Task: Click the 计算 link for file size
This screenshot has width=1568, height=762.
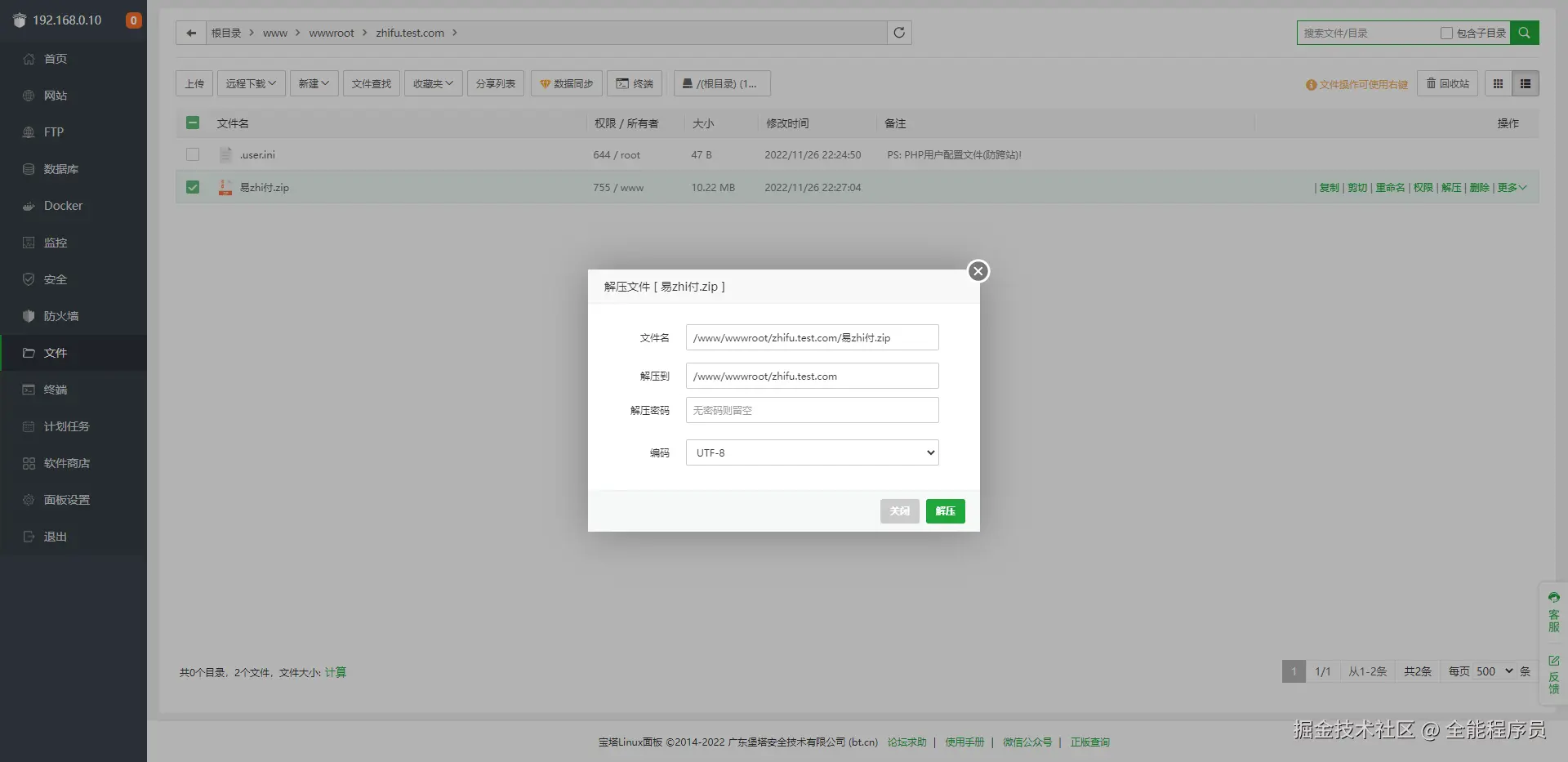Action: point(336,672)
